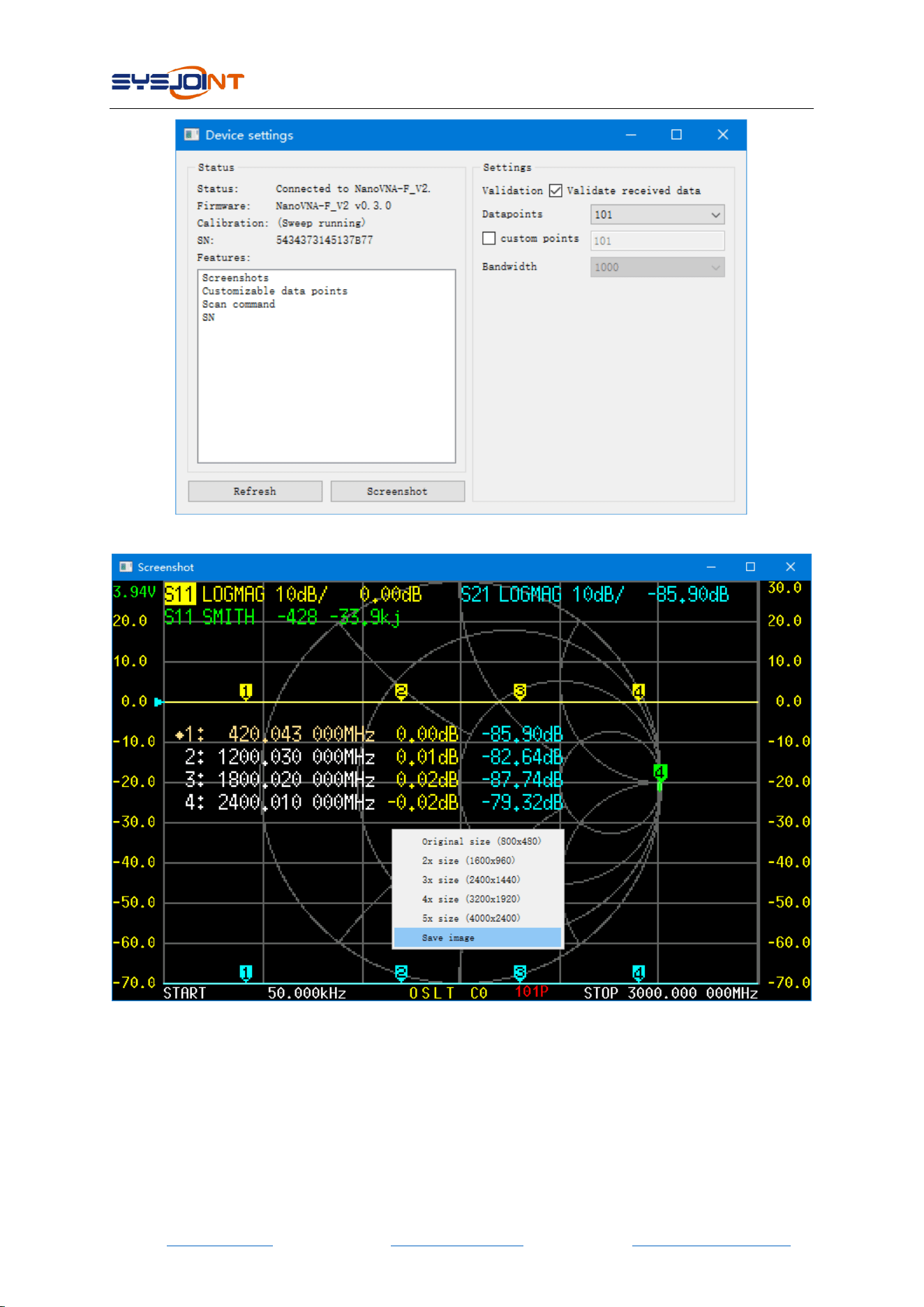Select yellow marker 2 on the S11 trace
Viewport: 924px width, 1307px height.
pyautogui.click(x=401, y=692)
